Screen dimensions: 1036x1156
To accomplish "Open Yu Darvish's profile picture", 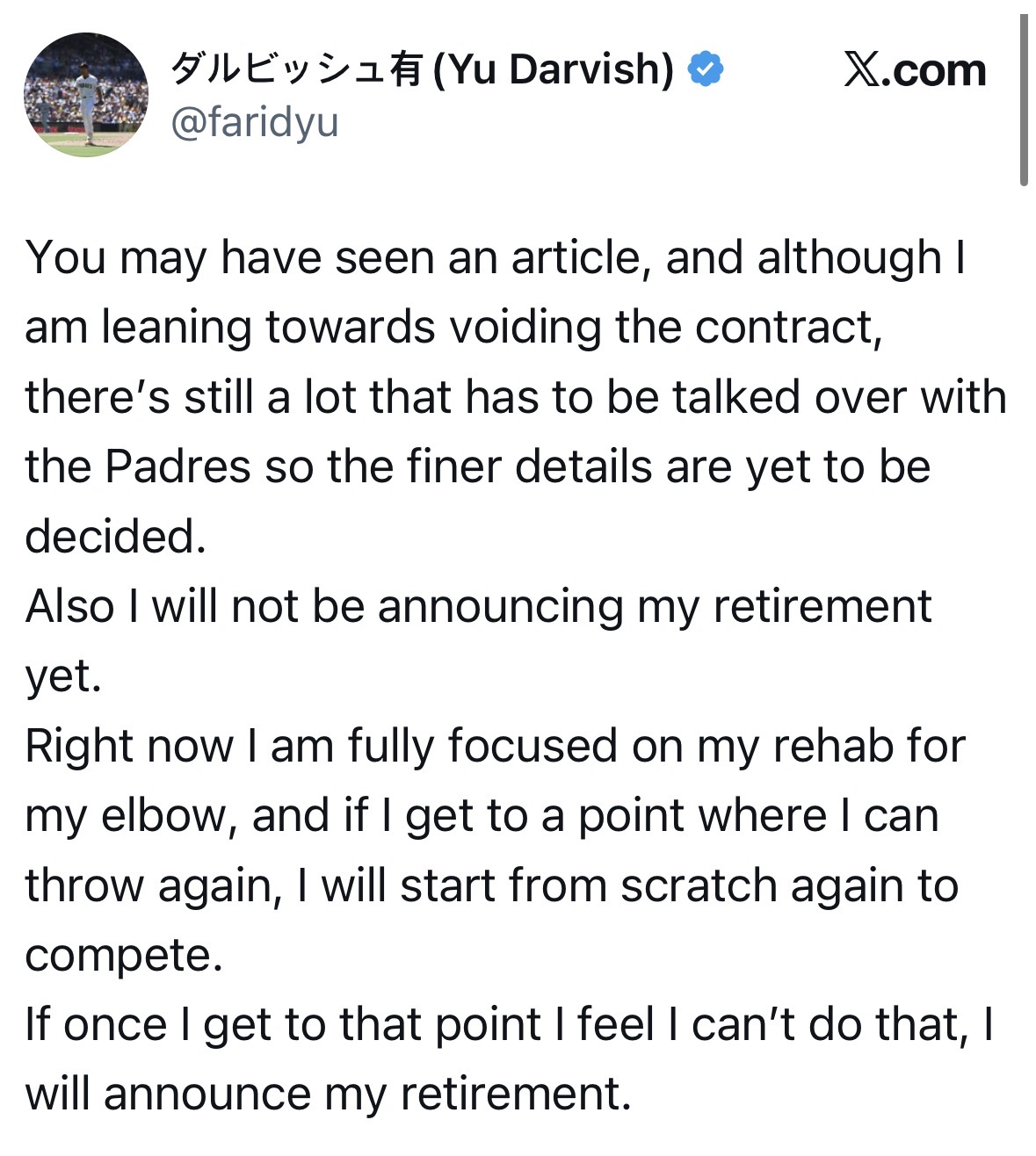I will (86, 95).
